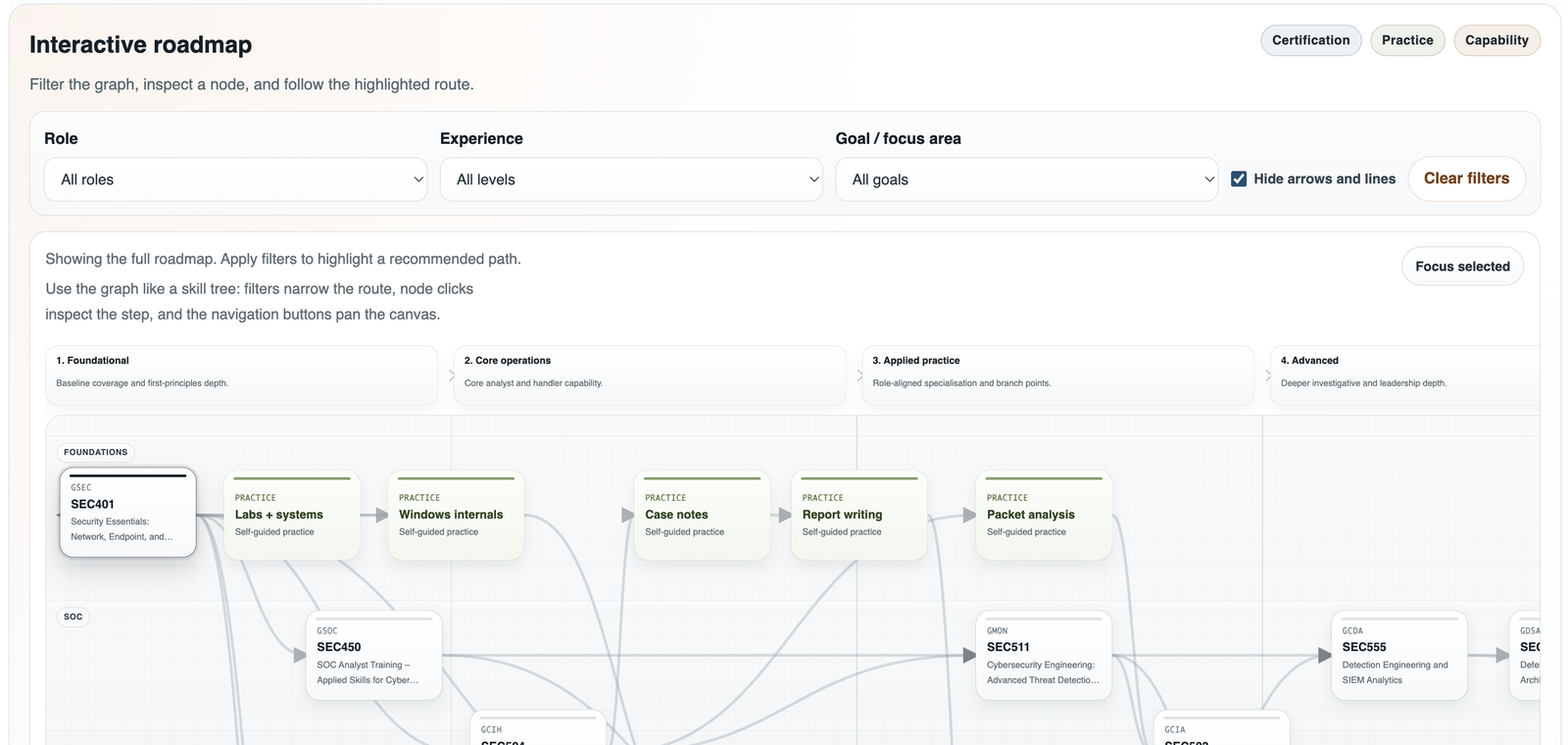Select the Capability legend pill
Screen dimensions: 1568x745
point(1496,40)
